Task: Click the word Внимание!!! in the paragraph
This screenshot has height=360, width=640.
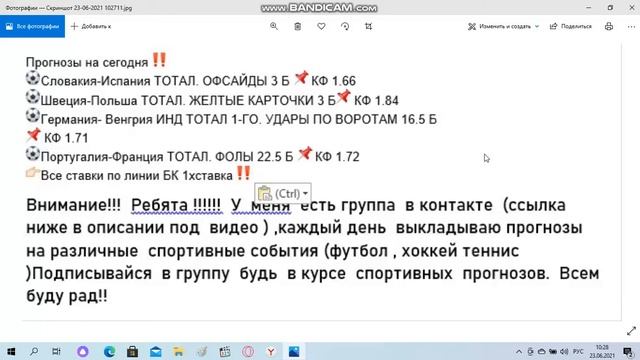Action: (x=73, y=205)
